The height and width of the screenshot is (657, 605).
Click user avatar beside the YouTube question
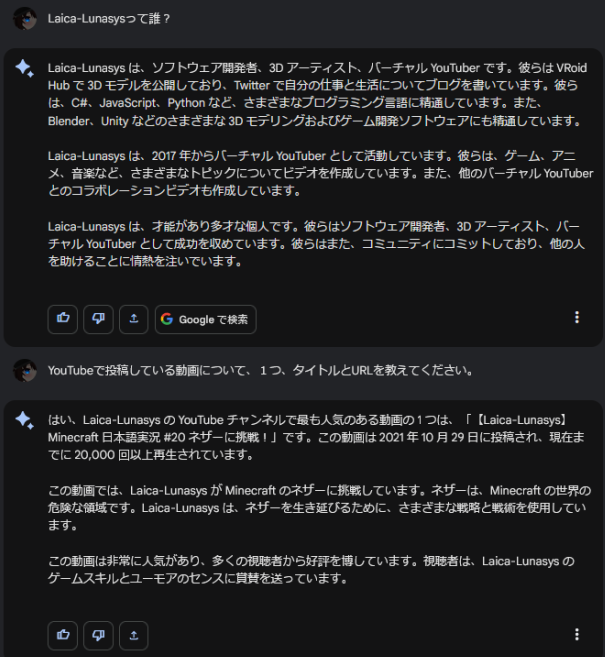click(25, 370)
